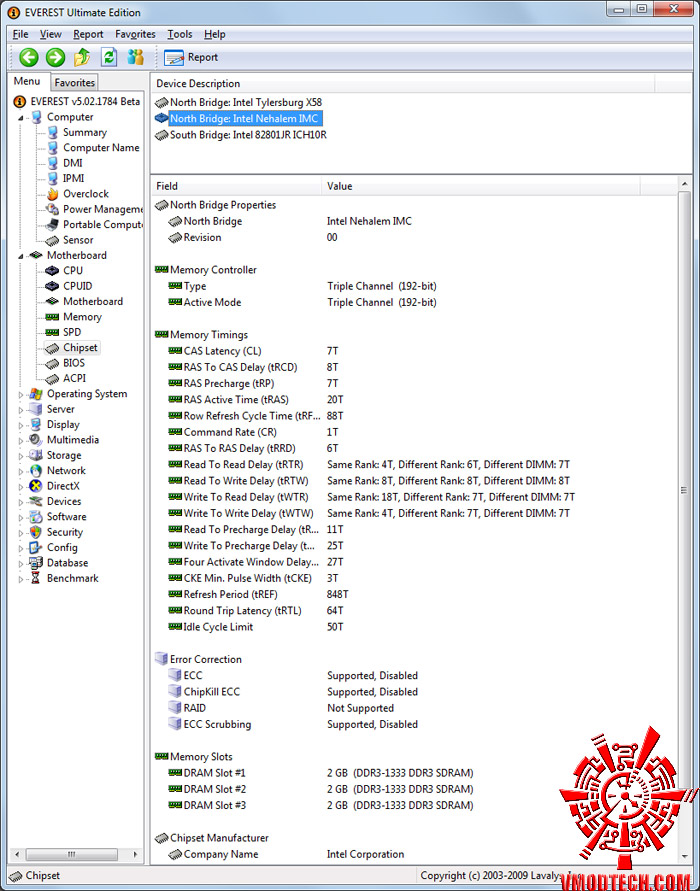700x891 pixels.
Task: Open the Tools menu
Action: tap(180, 34)
